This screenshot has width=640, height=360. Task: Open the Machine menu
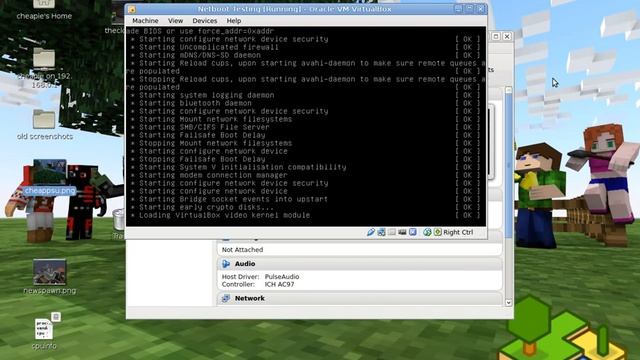[145, 21]
